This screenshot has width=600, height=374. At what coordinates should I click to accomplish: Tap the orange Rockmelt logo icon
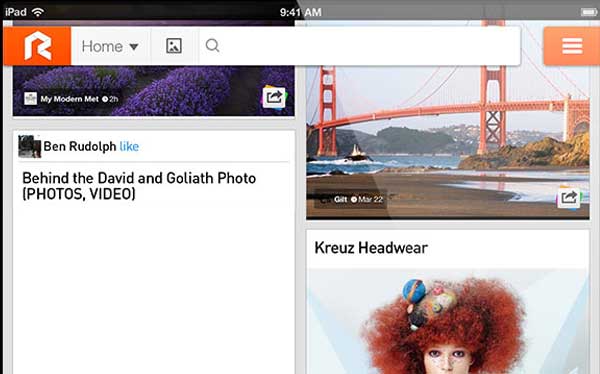point(37,46)
